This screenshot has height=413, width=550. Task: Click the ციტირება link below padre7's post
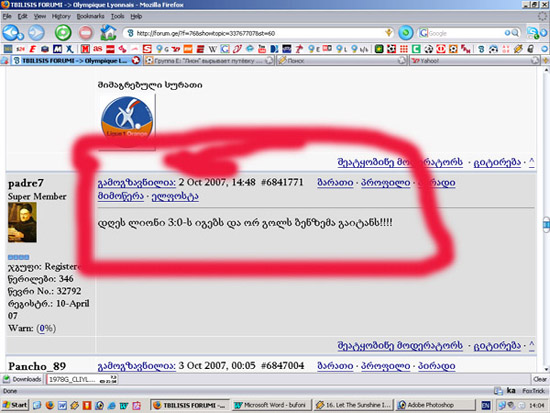pyautogui.click(x=497, y=346)
